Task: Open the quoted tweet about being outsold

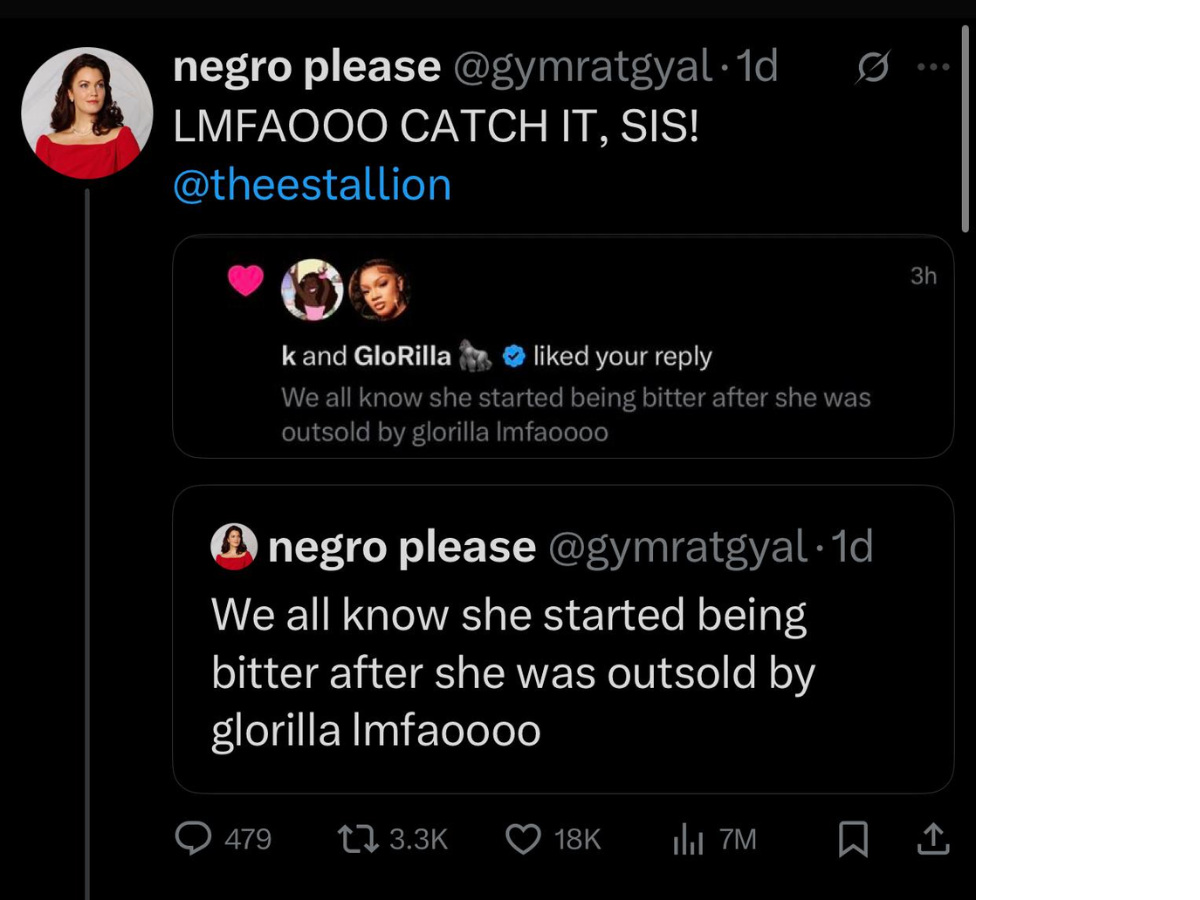Action: pos(562,672)
